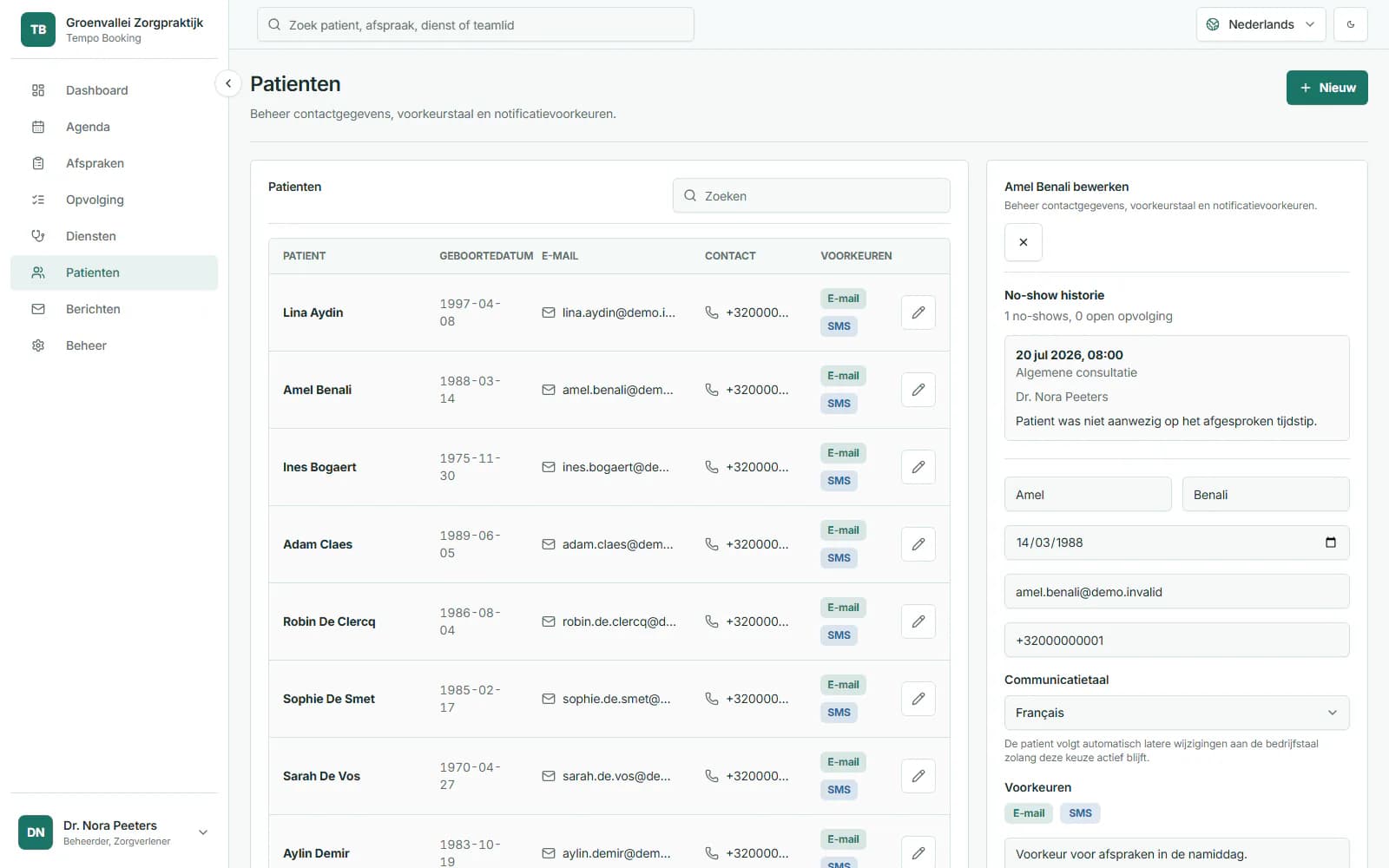Click the TB practice logo
The image size is (1389, 868).
click(38, 30)
